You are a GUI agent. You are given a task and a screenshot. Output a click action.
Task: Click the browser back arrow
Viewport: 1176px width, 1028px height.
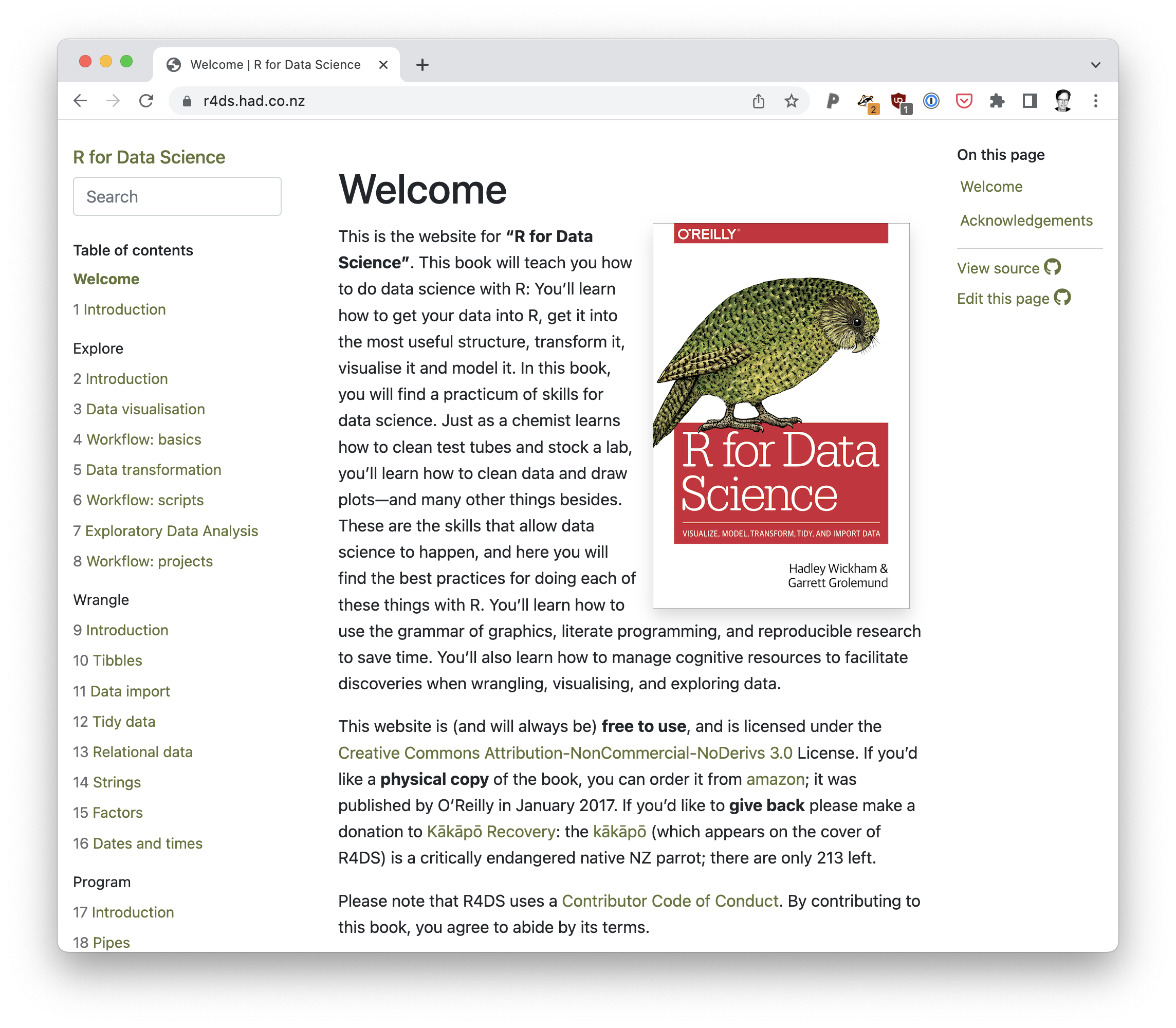click(x=80, y=101)
